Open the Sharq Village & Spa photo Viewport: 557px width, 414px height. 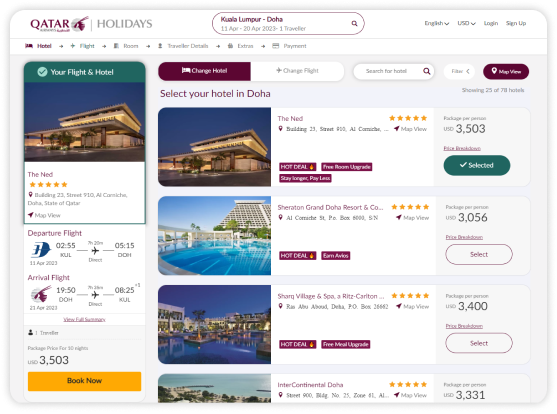[215, 324]
